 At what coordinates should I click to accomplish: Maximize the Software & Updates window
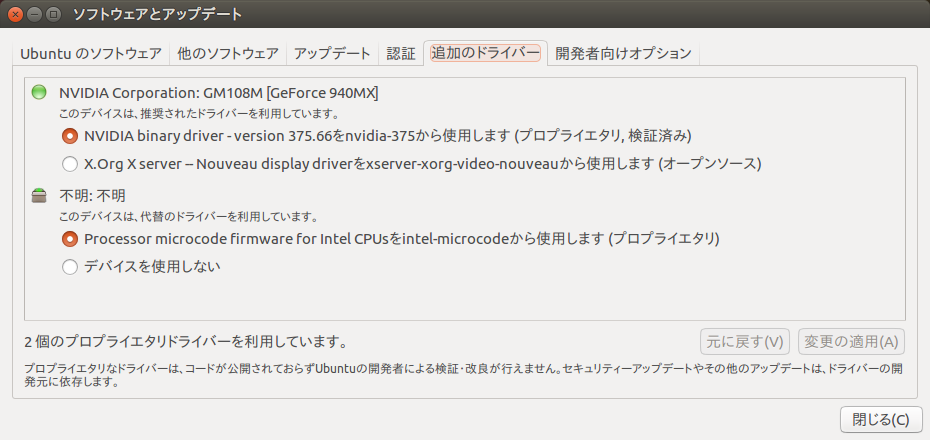[53, 15]
